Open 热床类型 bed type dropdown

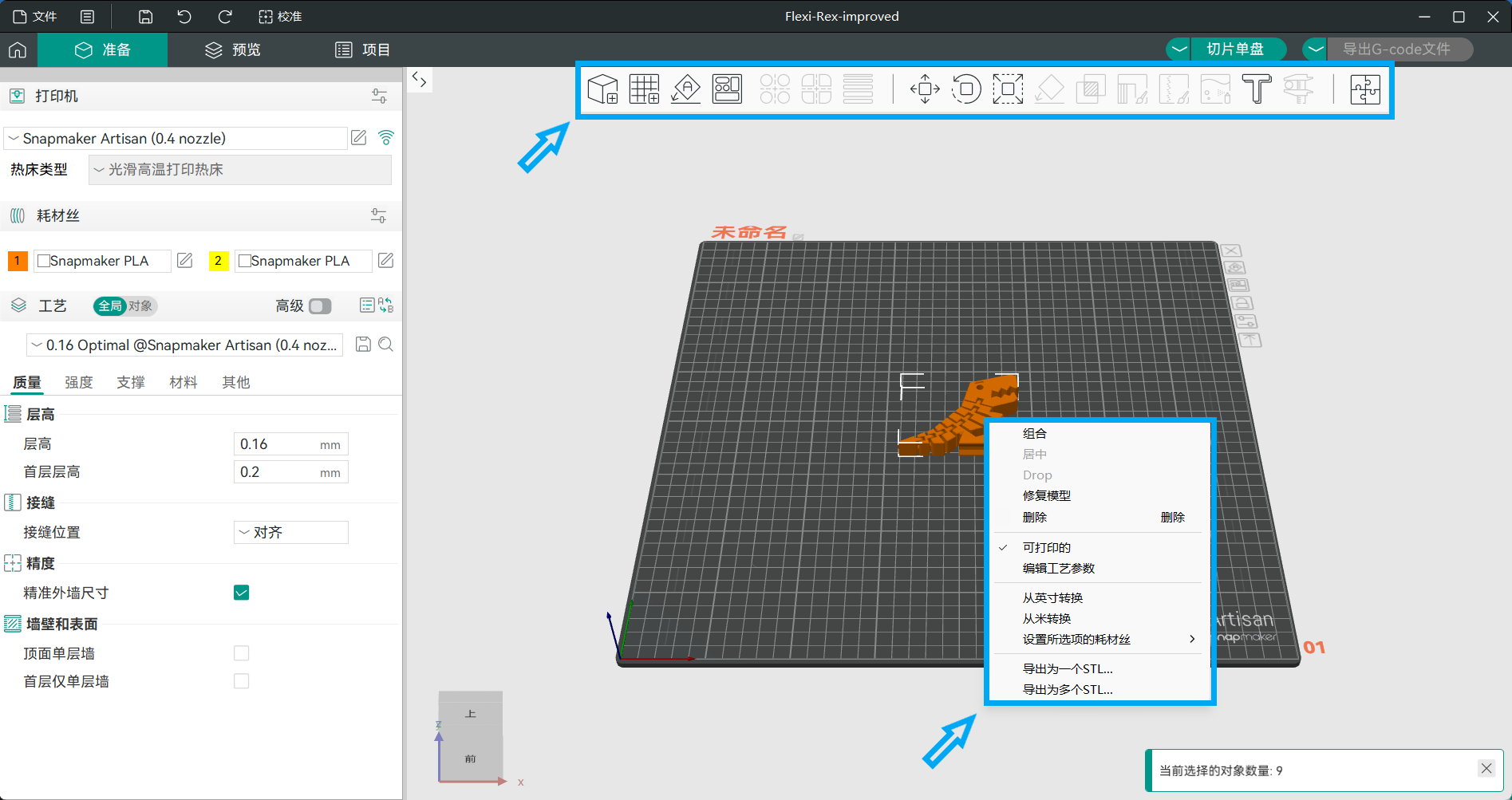(x=240, y=170)
